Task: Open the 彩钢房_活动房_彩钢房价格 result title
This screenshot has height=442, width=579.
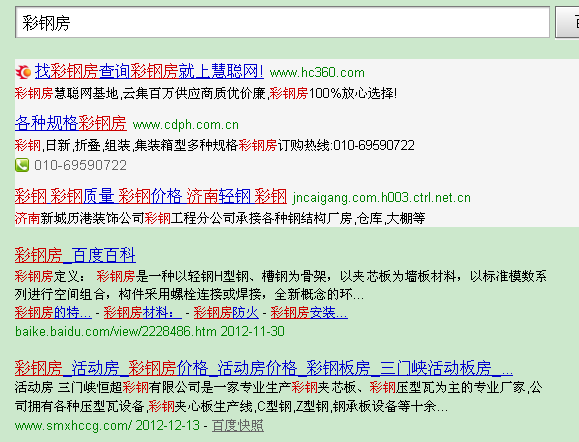Action: click(x=264, y=368)
